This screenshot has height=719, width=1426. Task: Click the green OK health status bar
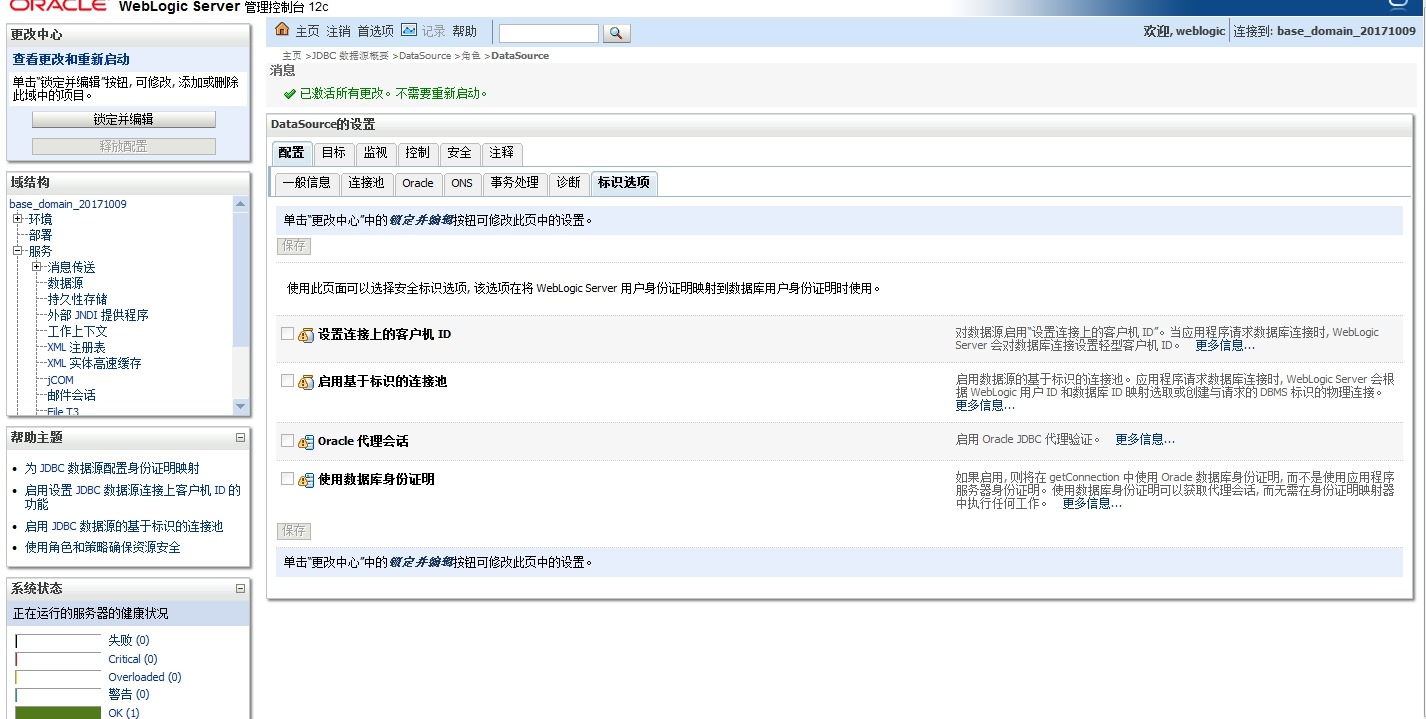[x=58, y=713]
